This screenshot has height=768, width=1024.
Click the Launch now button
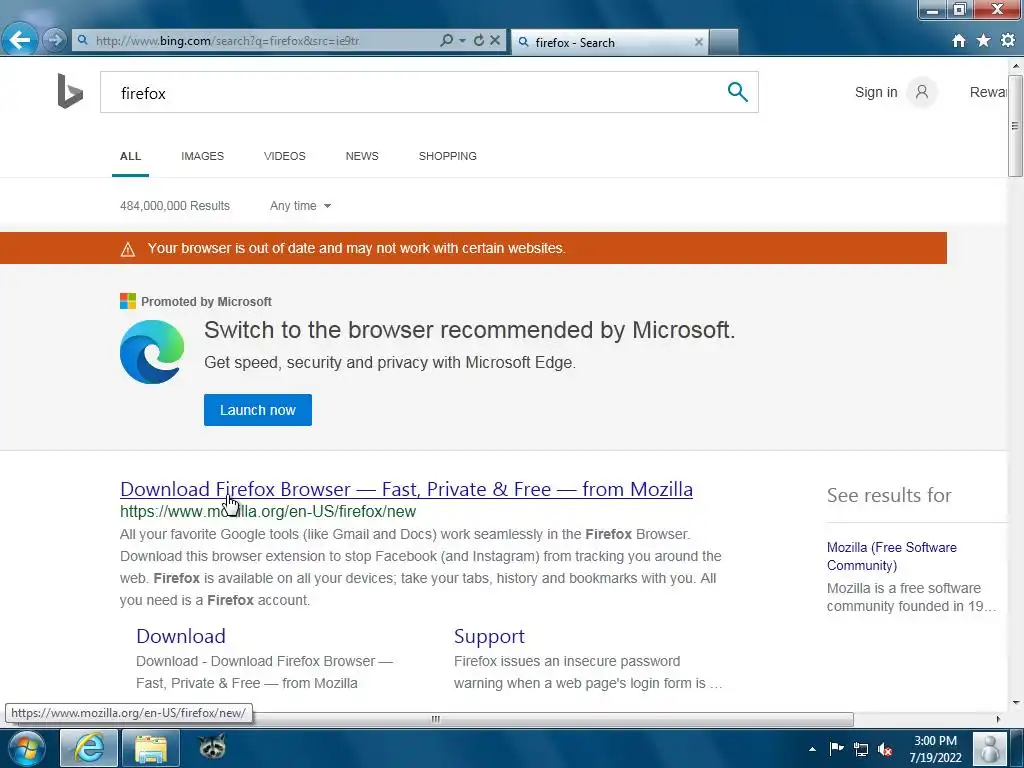tap(258, 409)
